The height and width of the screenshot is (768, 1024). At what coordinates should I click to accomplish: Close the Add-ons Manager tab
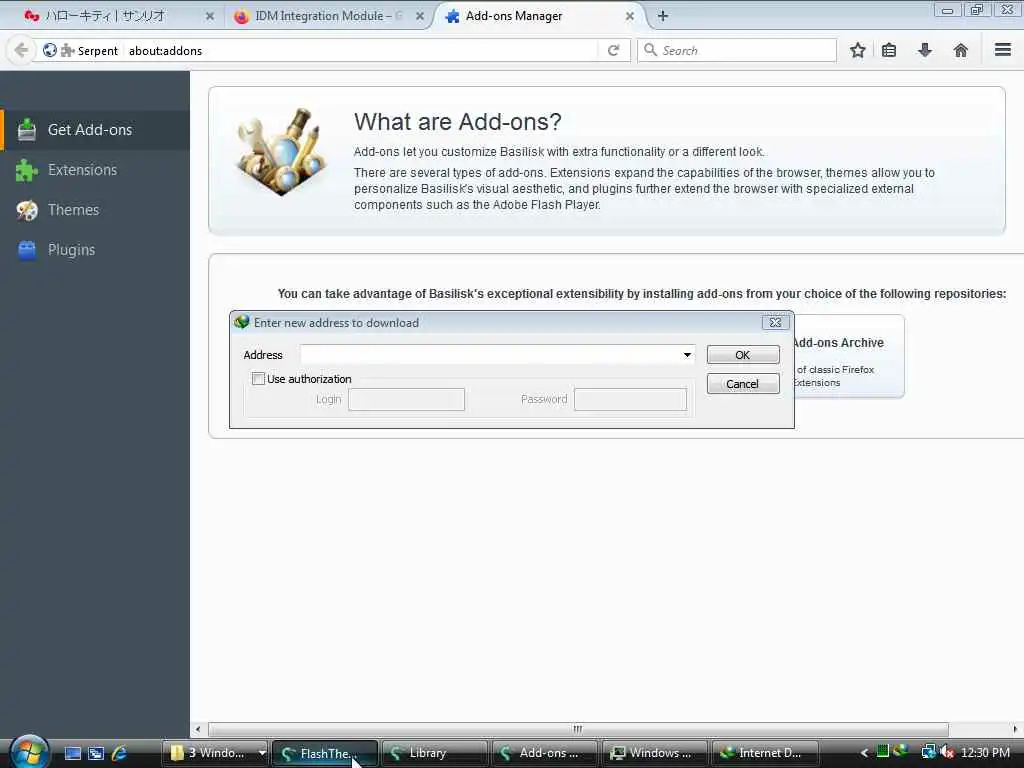[630, 16]
